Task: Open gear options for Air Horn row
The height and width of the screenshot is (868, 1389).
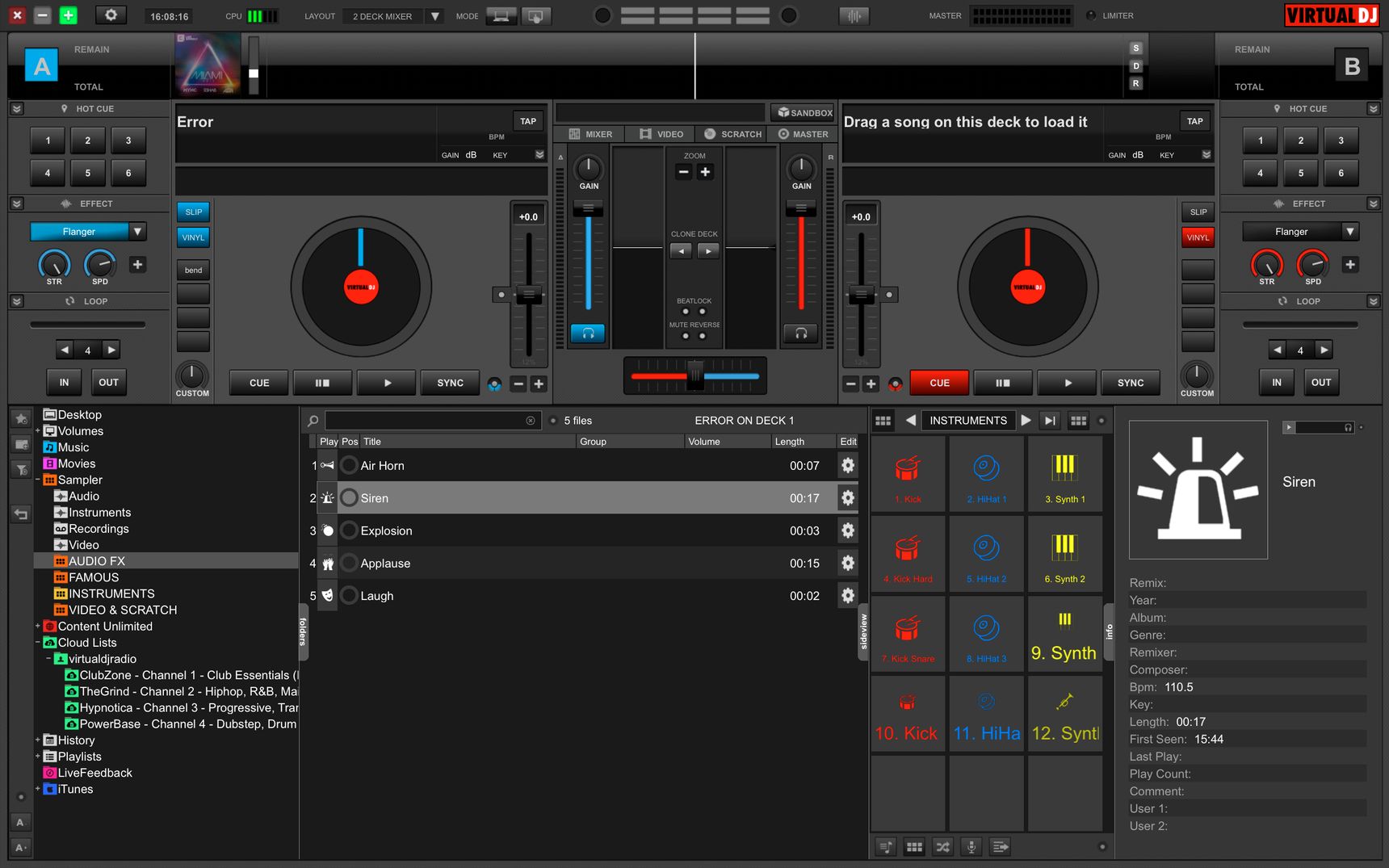Action: pos(847,465)
